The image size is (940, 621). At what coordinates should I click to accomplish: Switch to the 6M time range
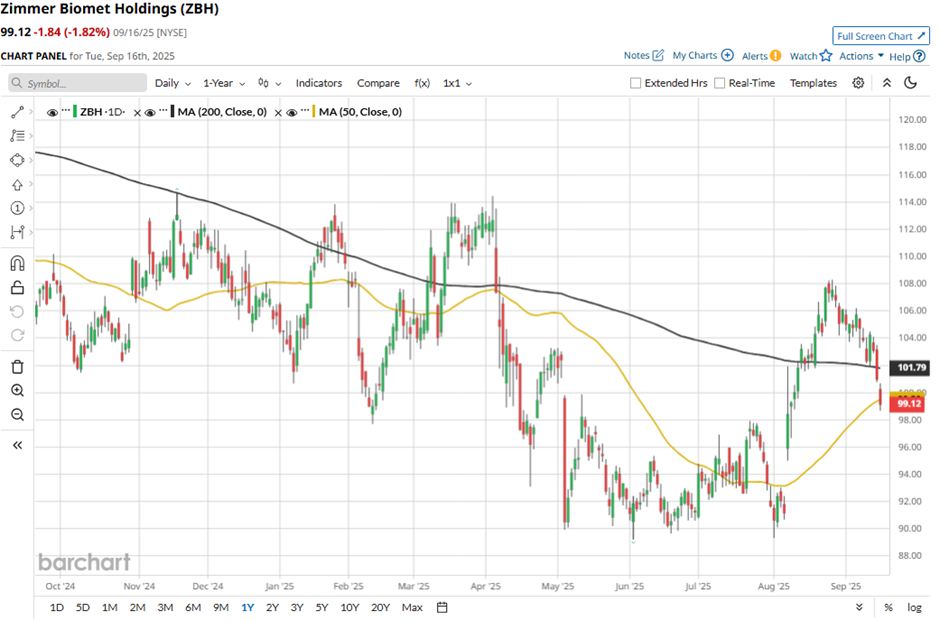point(193,607)
